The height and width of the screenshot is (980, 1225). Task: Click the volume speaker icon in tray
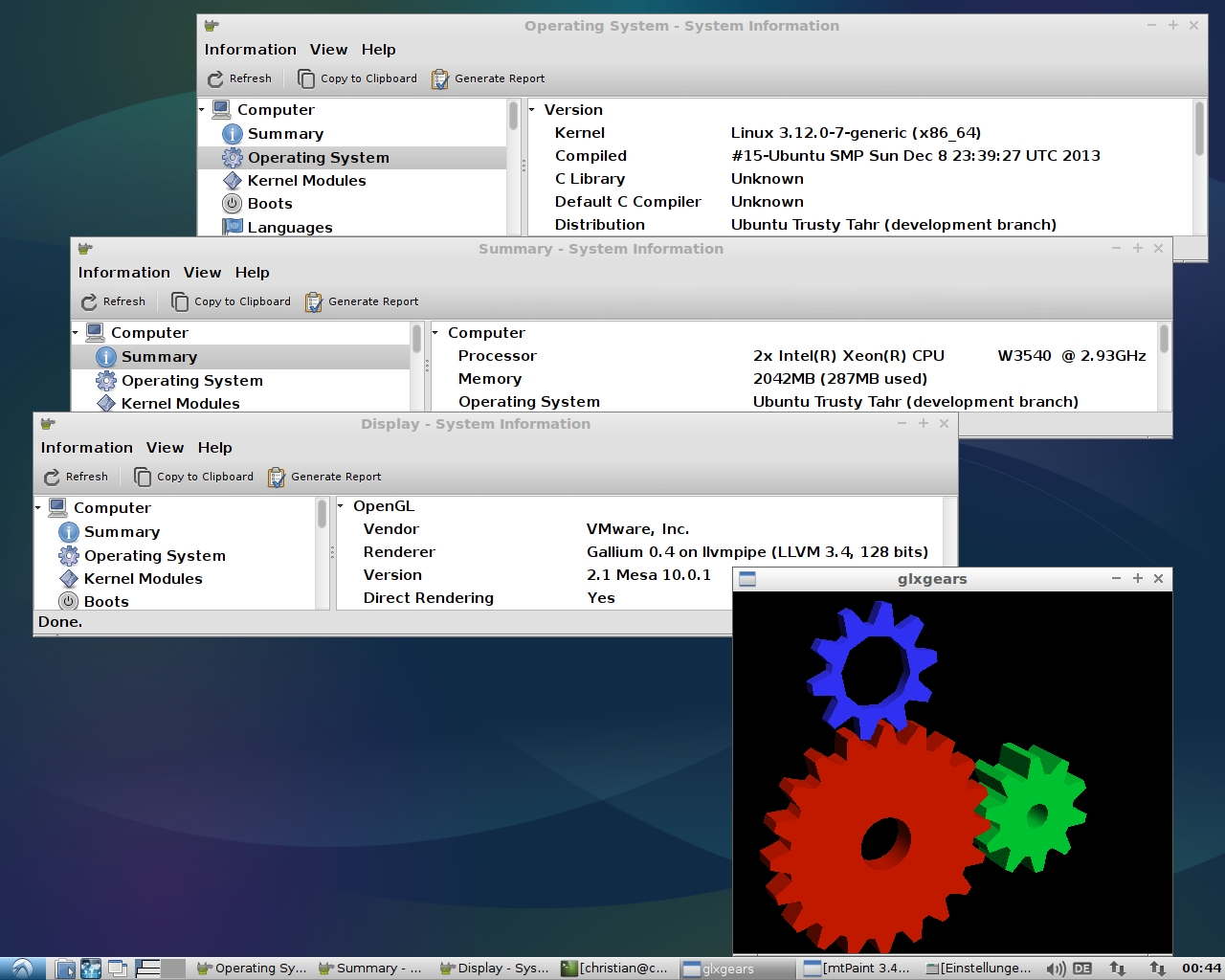[x=1056, y=969]
